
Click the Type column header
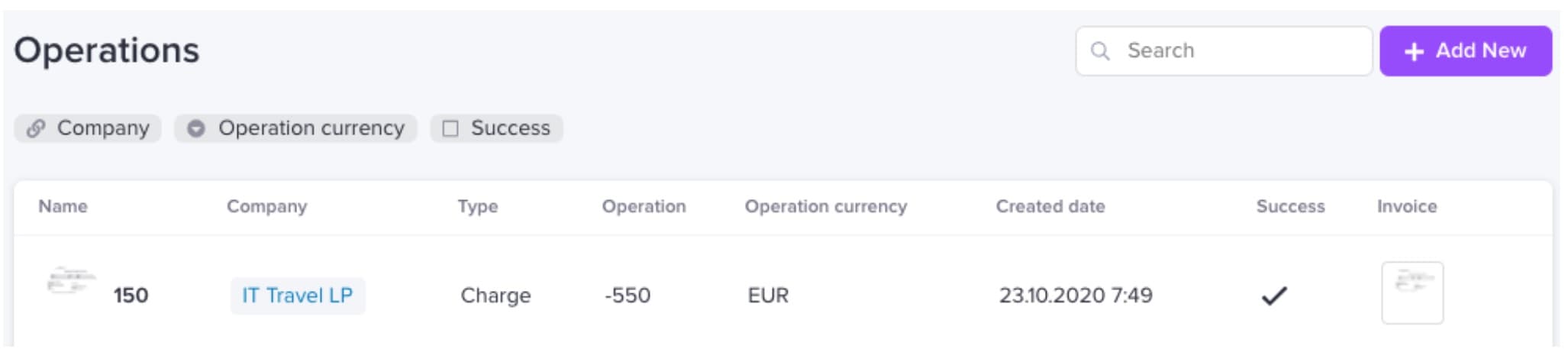(478, 206)
